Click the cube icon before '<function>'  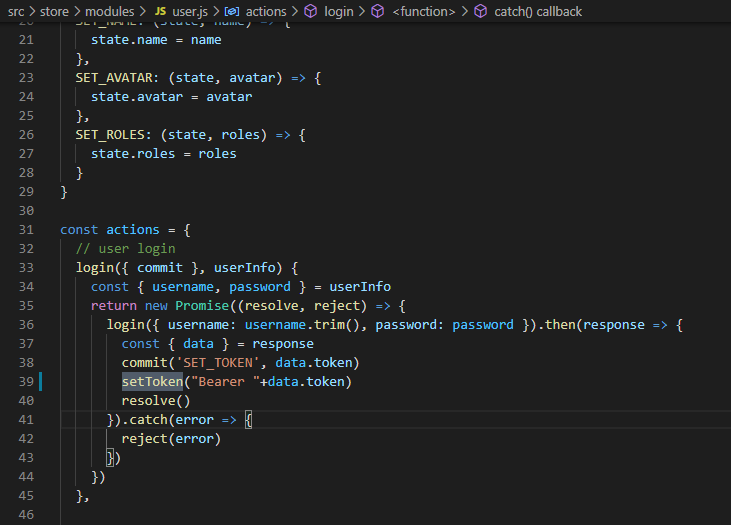(378, 11)
